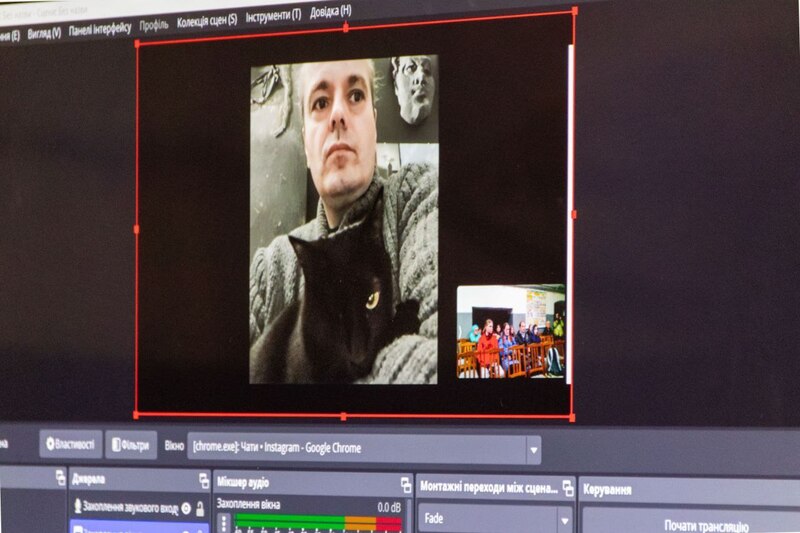Open the Панелі інтерфейсу menu
Screen dimensions: 800x533
point(100,29)
